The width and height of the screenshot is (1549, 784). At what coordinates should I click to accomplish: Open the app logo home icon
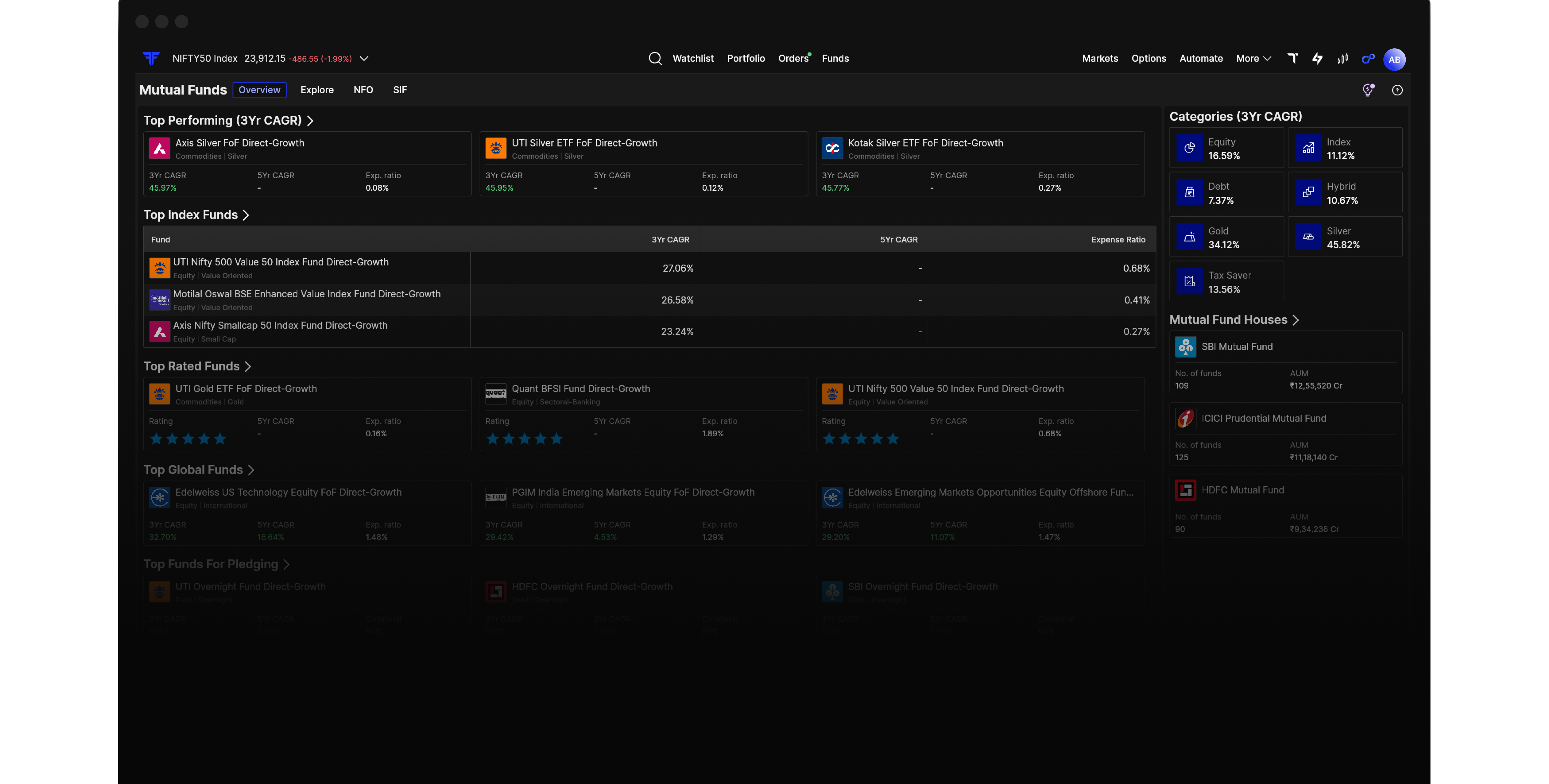[151, 58]
